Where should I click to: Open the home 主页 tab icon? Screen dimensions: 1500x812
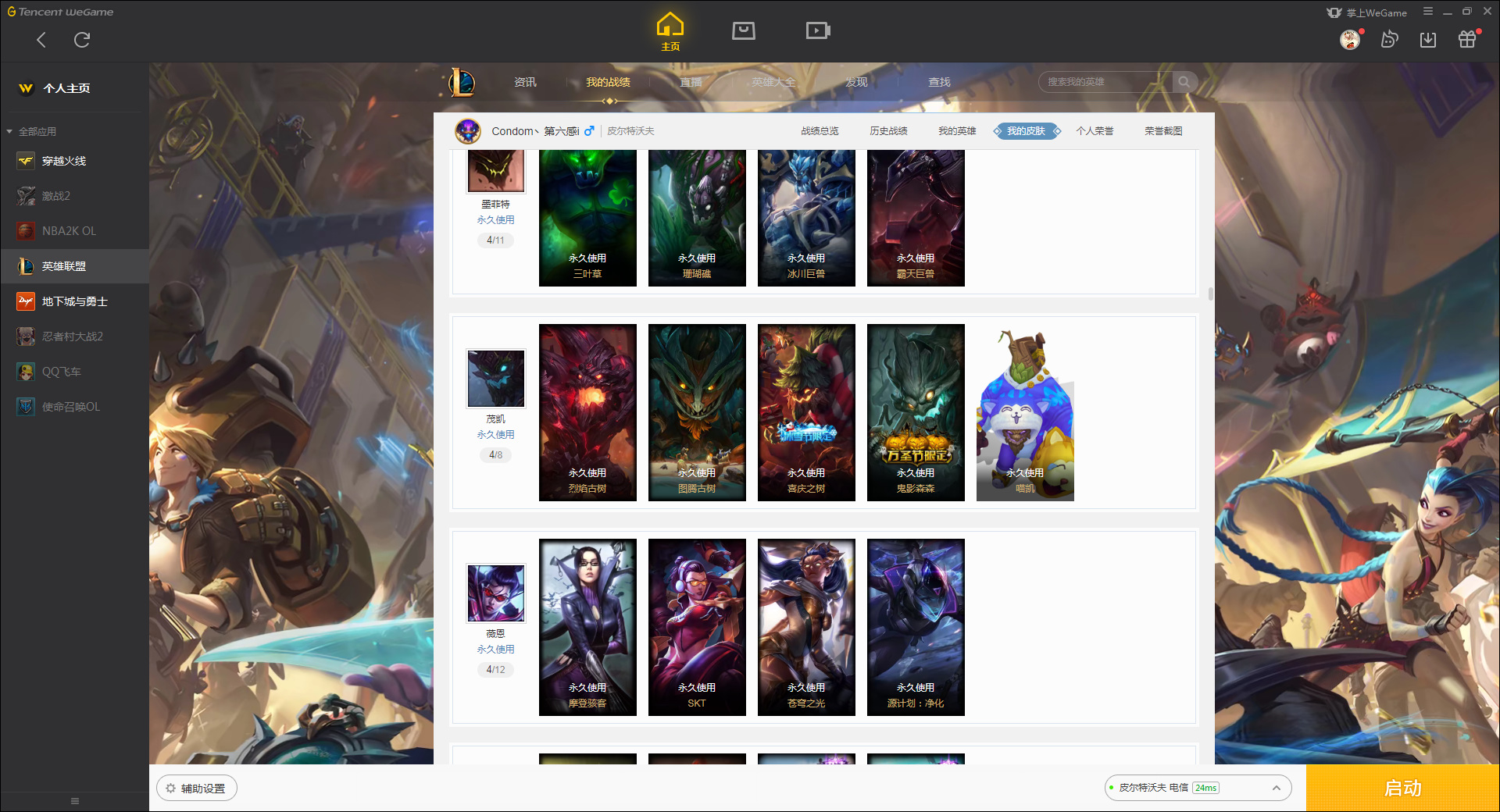click(670, 32)
